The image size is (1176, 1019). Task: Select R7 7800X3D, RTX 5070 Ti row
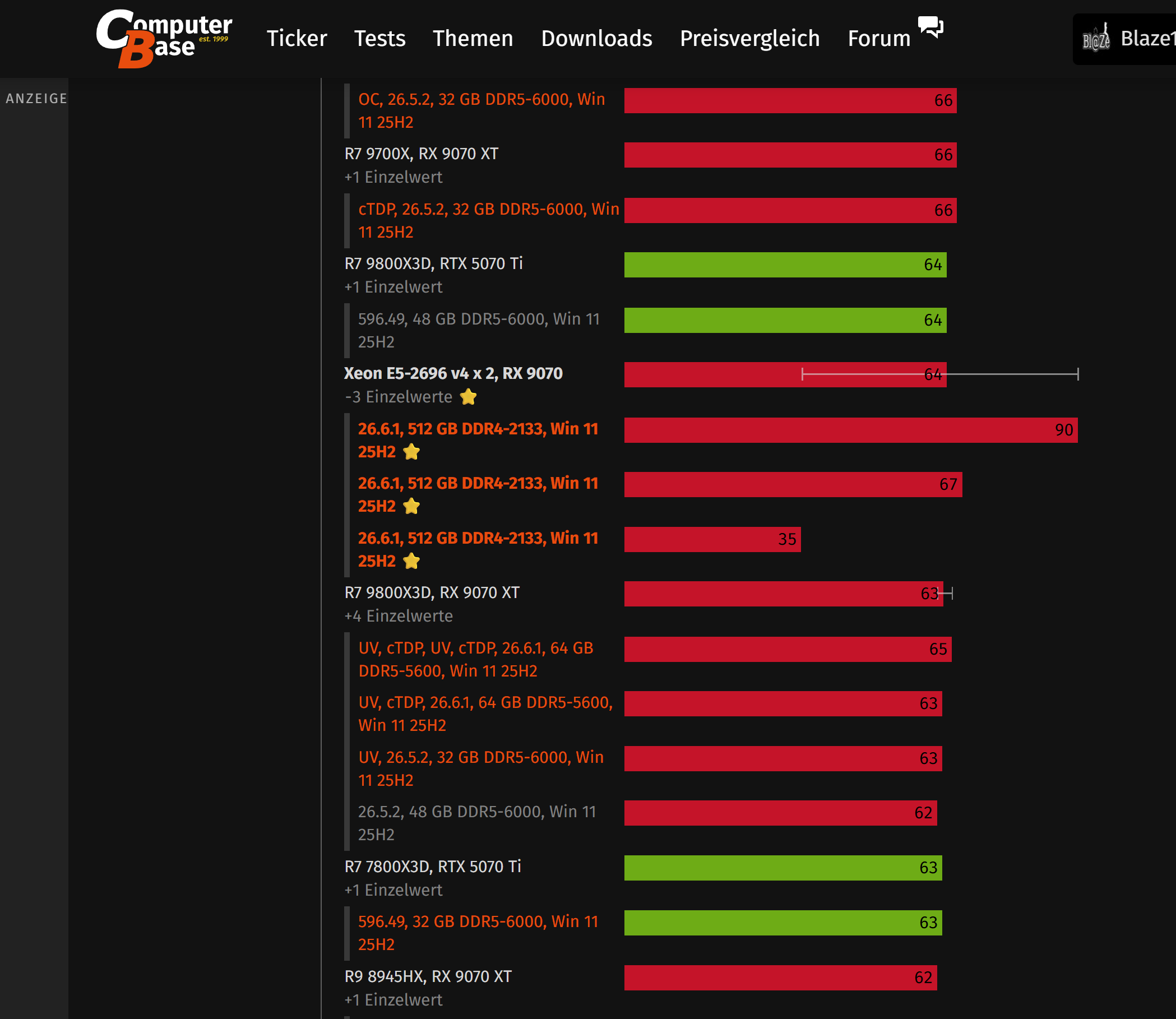[x=433, y=867]
